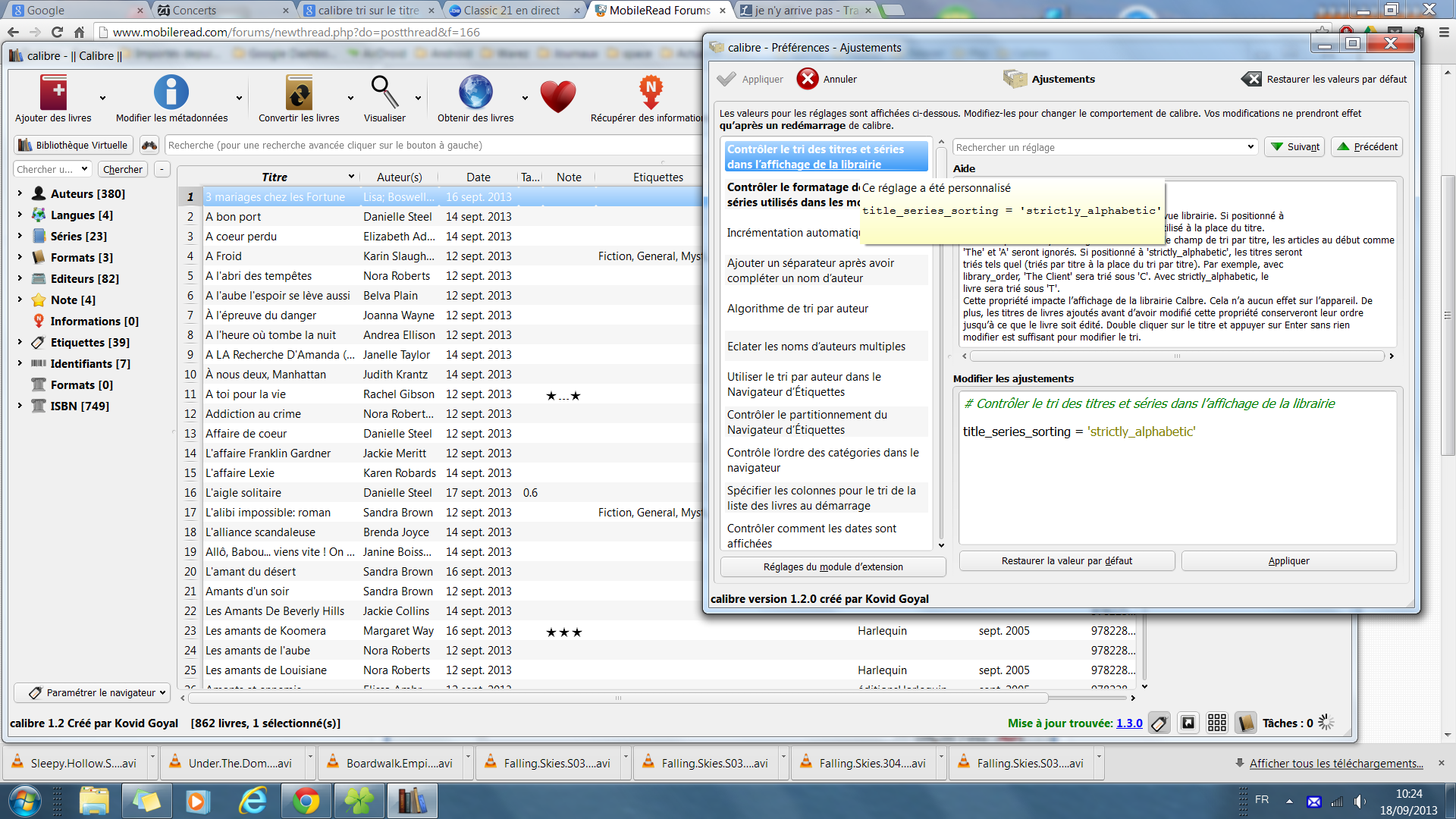Click the tweaks list vertical scrollbar
Viewport: 1456px width, 819px height.
click(x=941, y=341)
